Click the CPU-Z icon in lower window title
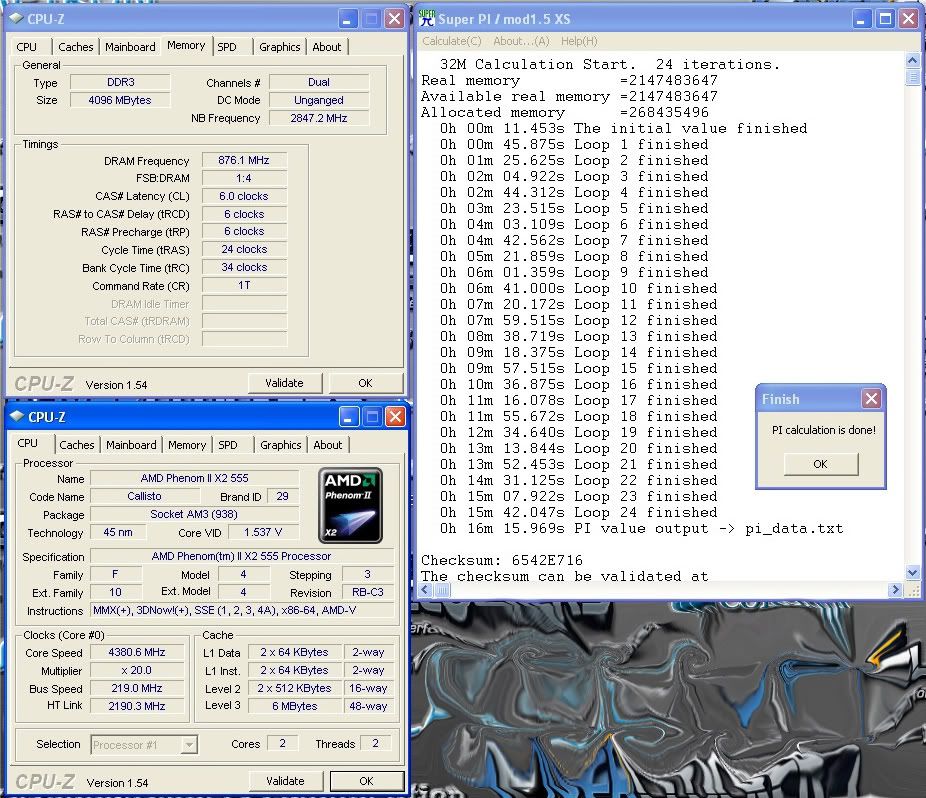 (x=19, y=417)
